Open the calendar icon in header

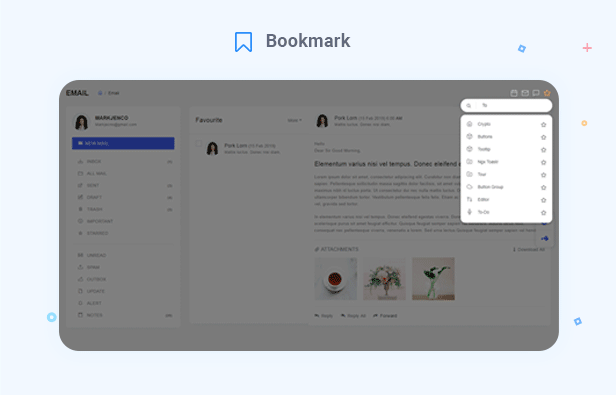point(513,93)
